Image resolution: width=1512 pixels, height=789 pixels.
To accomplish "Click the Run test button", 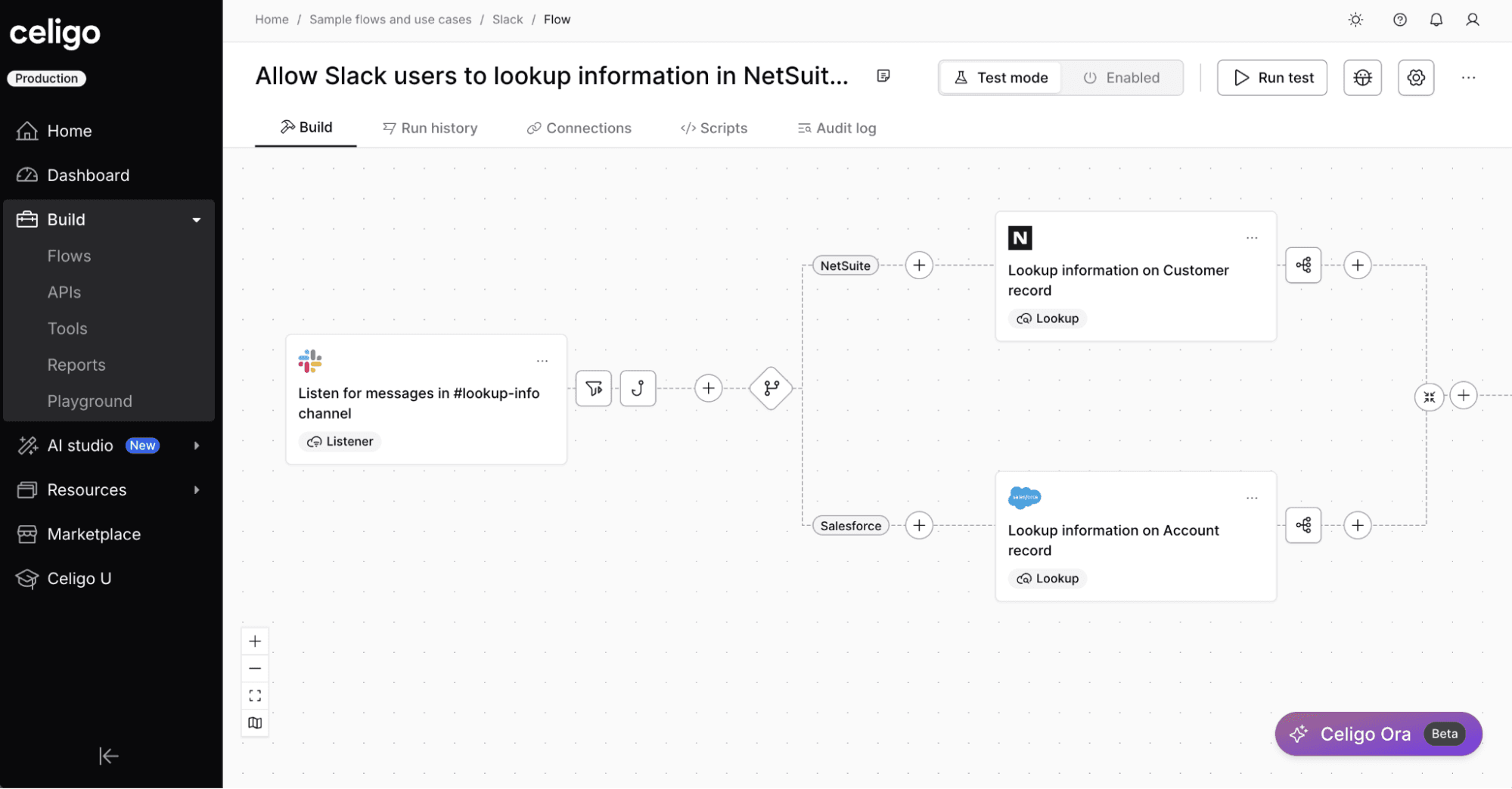I will point(1271,78).
